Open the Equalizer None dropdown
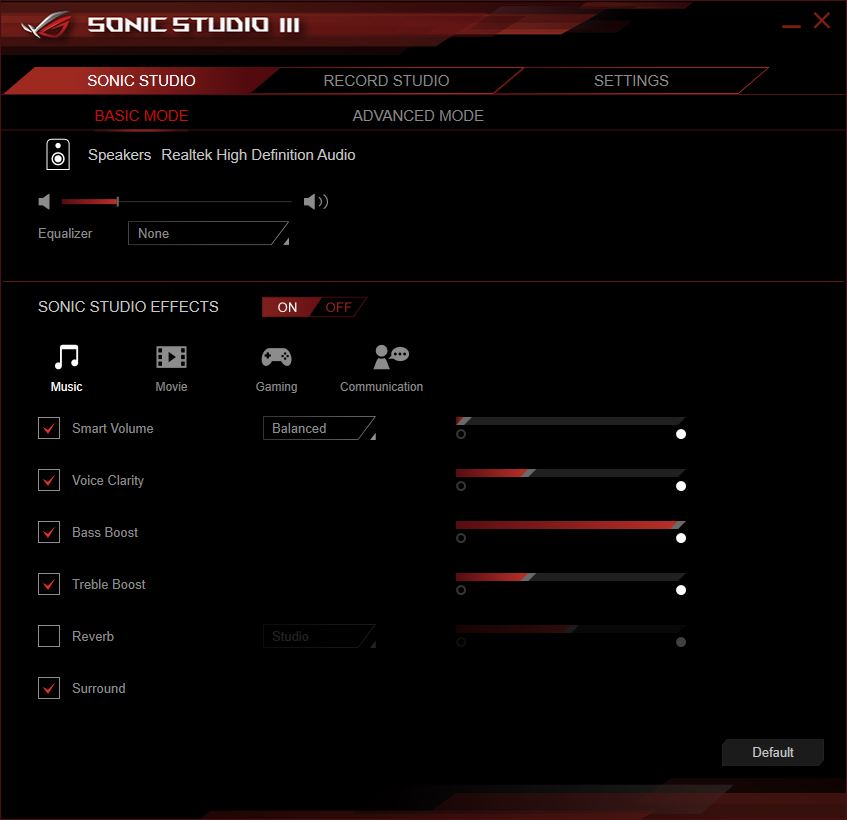Screen dimensions: 847x820 [x=209, y=233]
